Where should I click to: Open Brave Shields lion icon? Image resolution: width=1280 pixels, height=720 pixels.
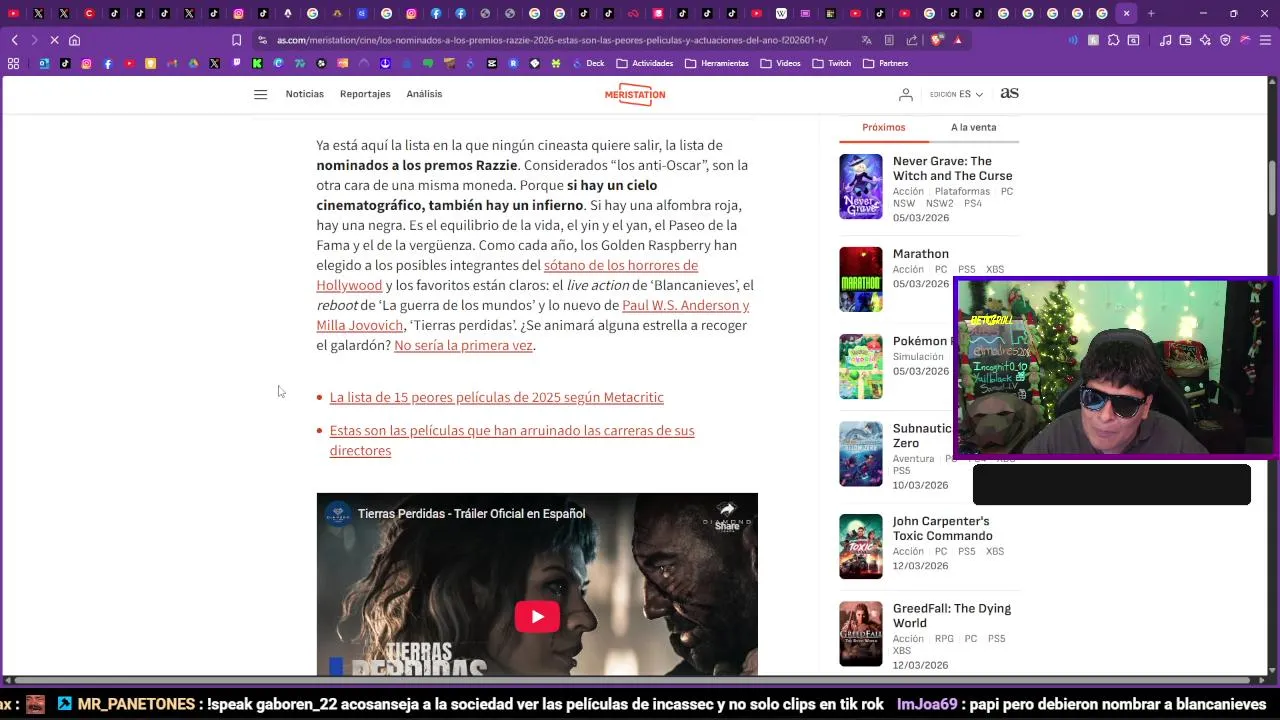(x=936, y=40)
